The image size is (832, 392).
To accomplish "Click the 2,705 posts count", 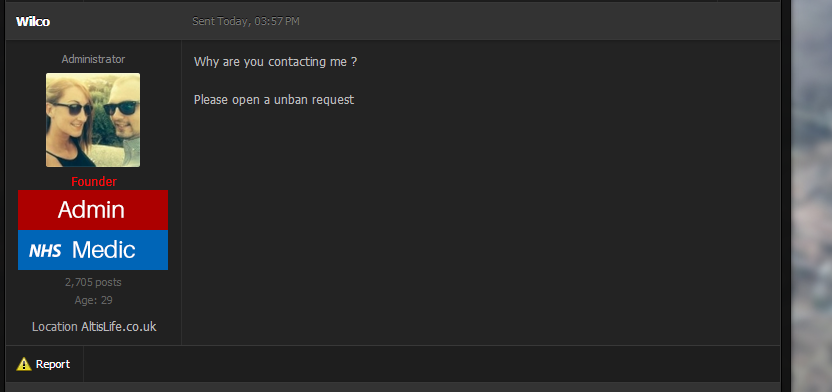I will point(93,282).
